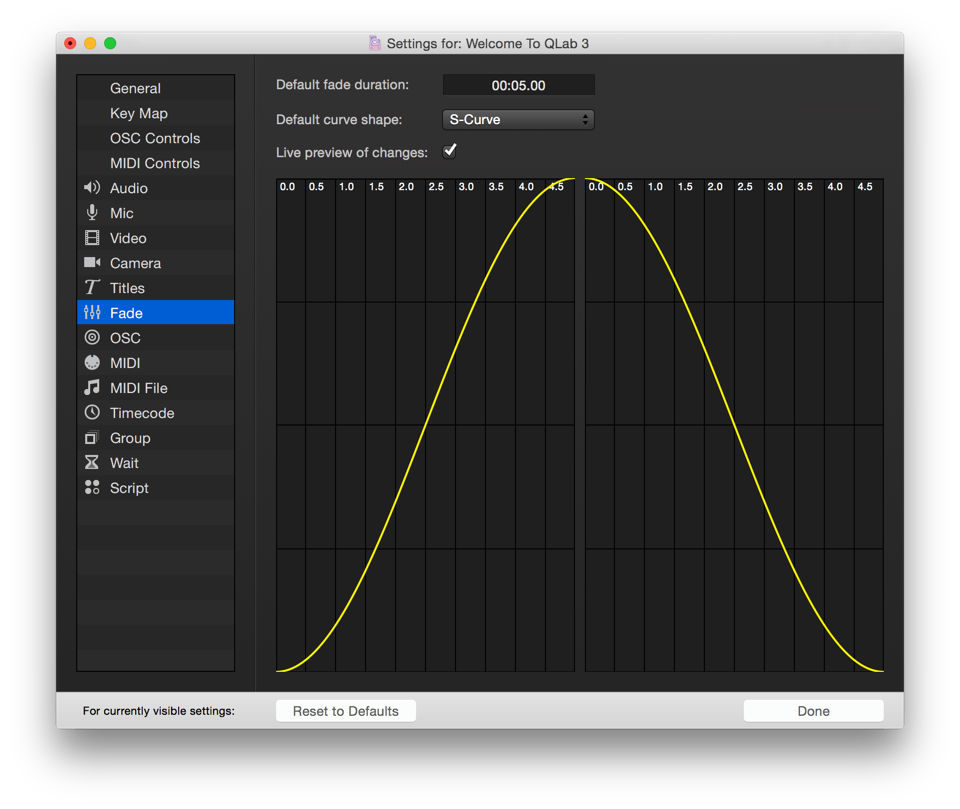Screen dimensions: 960x809
Task: Select the Titles T icon
Action: pyautogui.click(x=92, y=288)
